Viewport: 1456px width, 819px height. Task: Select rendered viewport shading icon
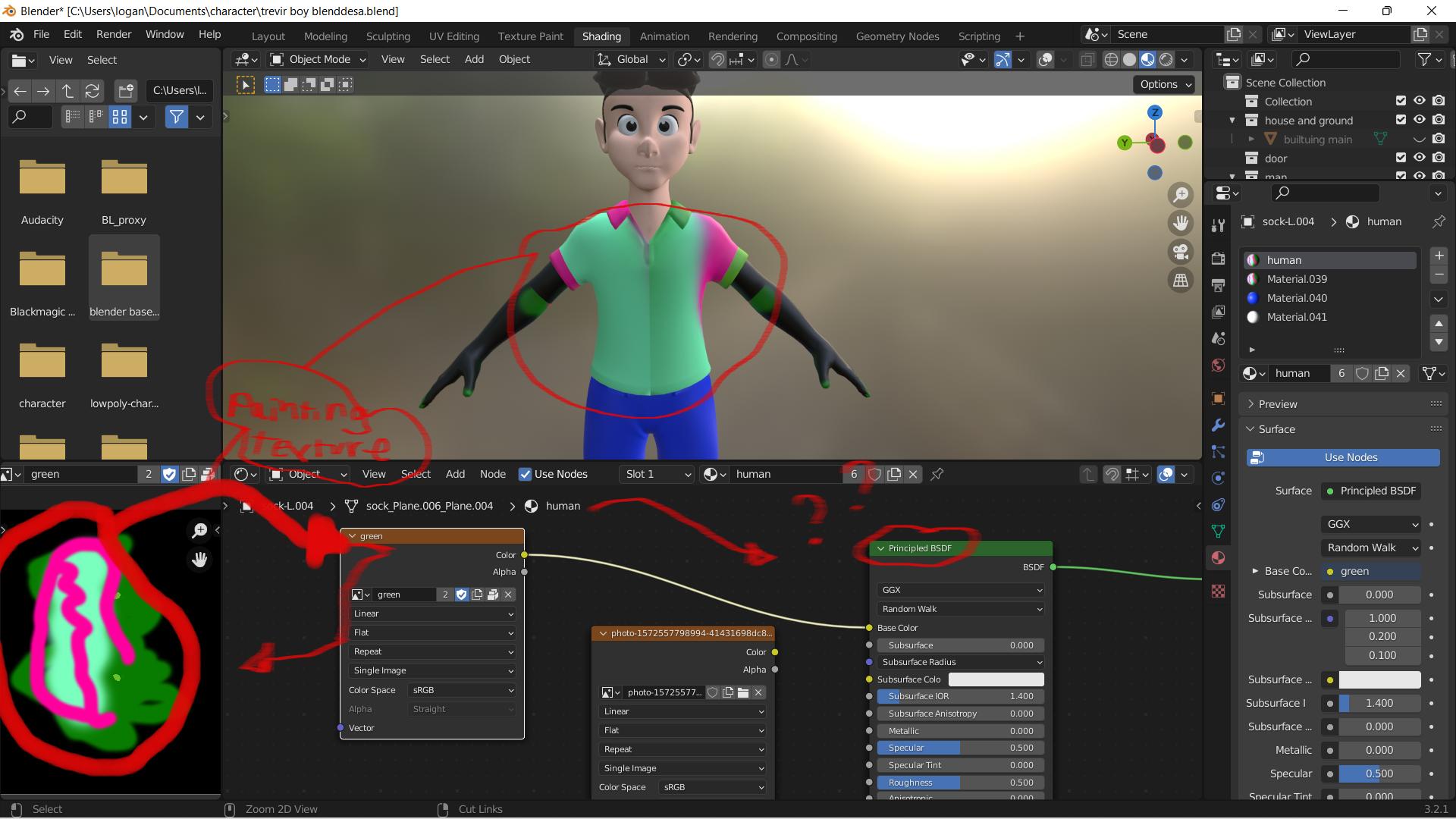[x=1166, y=60]
